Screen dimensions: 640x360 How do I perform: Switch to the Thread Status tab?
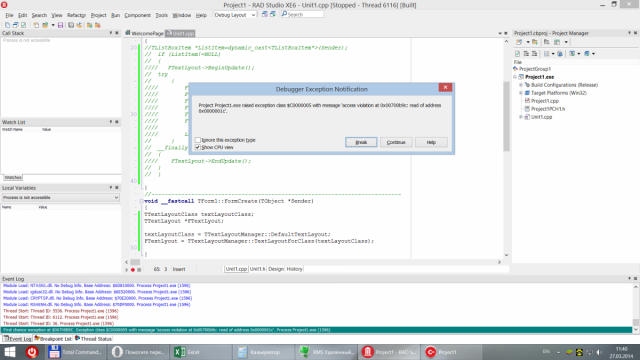(x=93, y=339)
